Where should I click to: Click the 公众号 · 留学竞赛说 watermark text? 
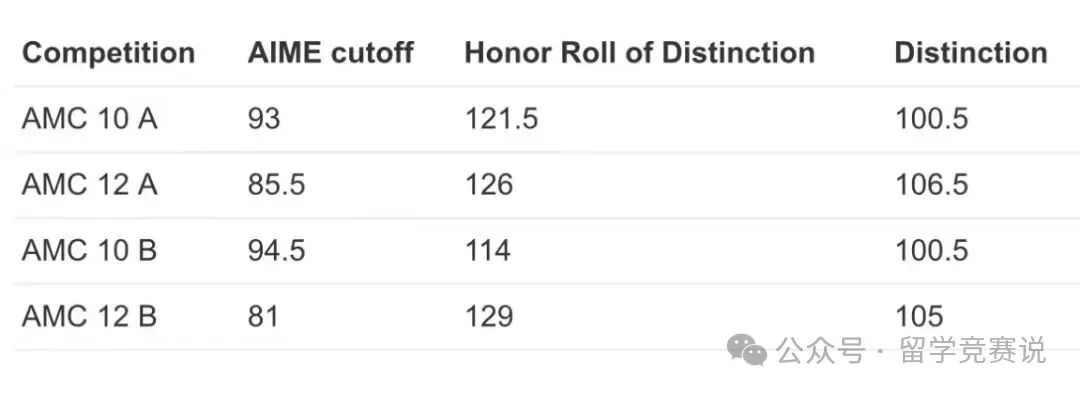click(x=911, y=350)
